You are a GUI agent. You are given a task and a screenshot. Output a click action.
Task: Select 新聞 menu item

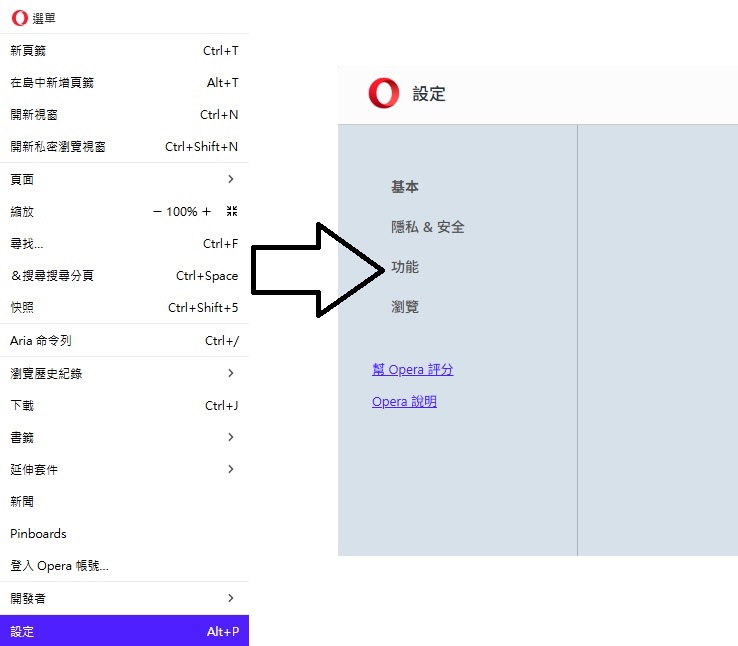tap(124, 501)
